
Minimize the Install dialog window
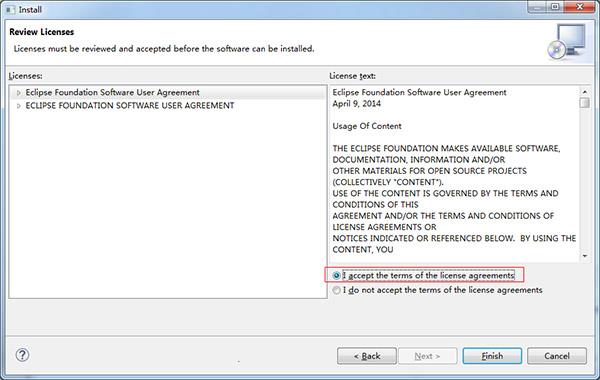537,7
